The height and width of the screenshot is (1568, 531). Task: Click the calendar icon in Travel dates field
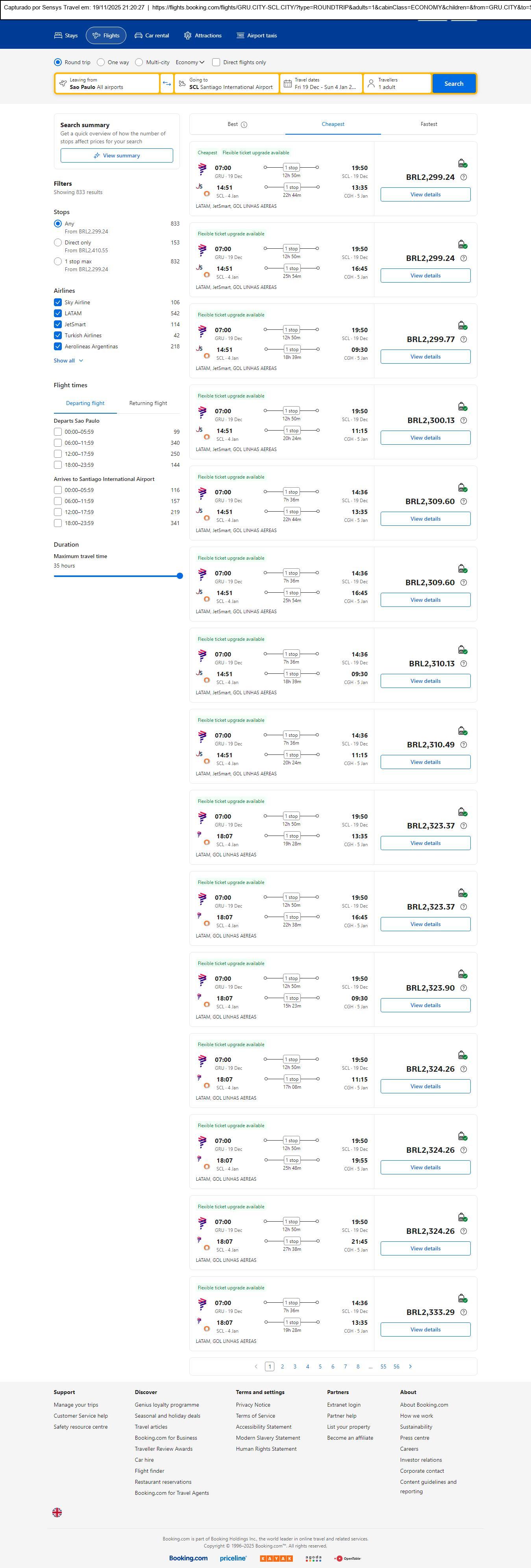click(x=288, y=83)
